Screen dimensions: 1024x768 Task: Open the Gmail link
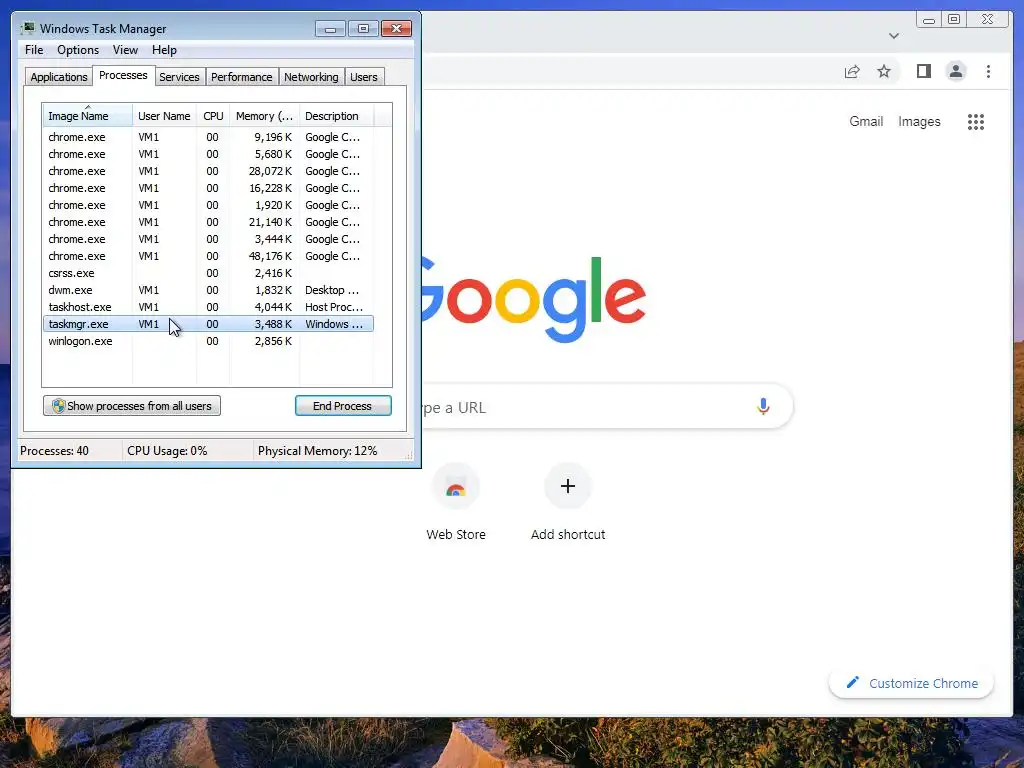click(866, 121)
